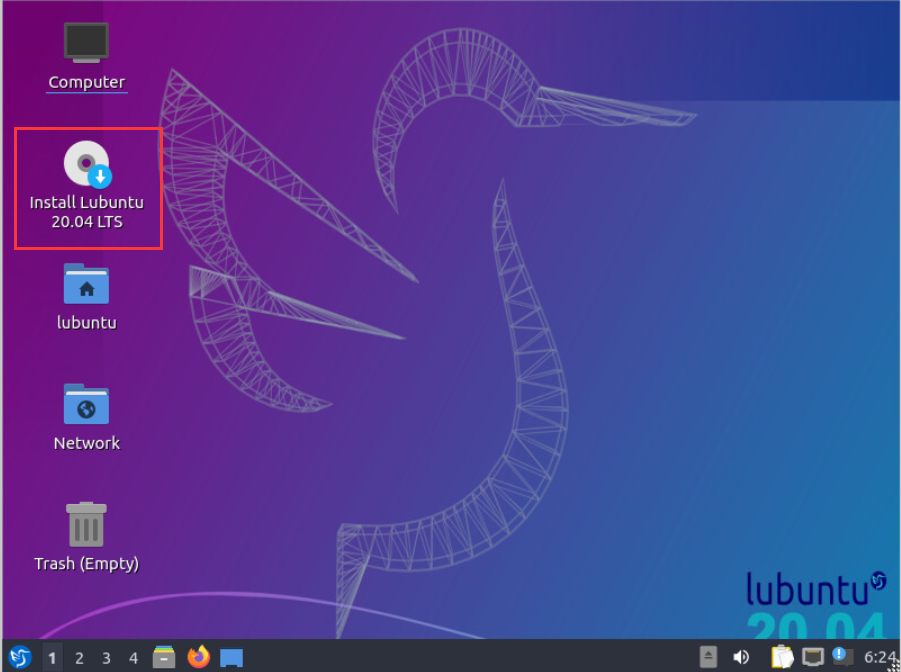The image size is (901, 672).
Task: Click the removable media eject icon
Action: tap(708, 657)
